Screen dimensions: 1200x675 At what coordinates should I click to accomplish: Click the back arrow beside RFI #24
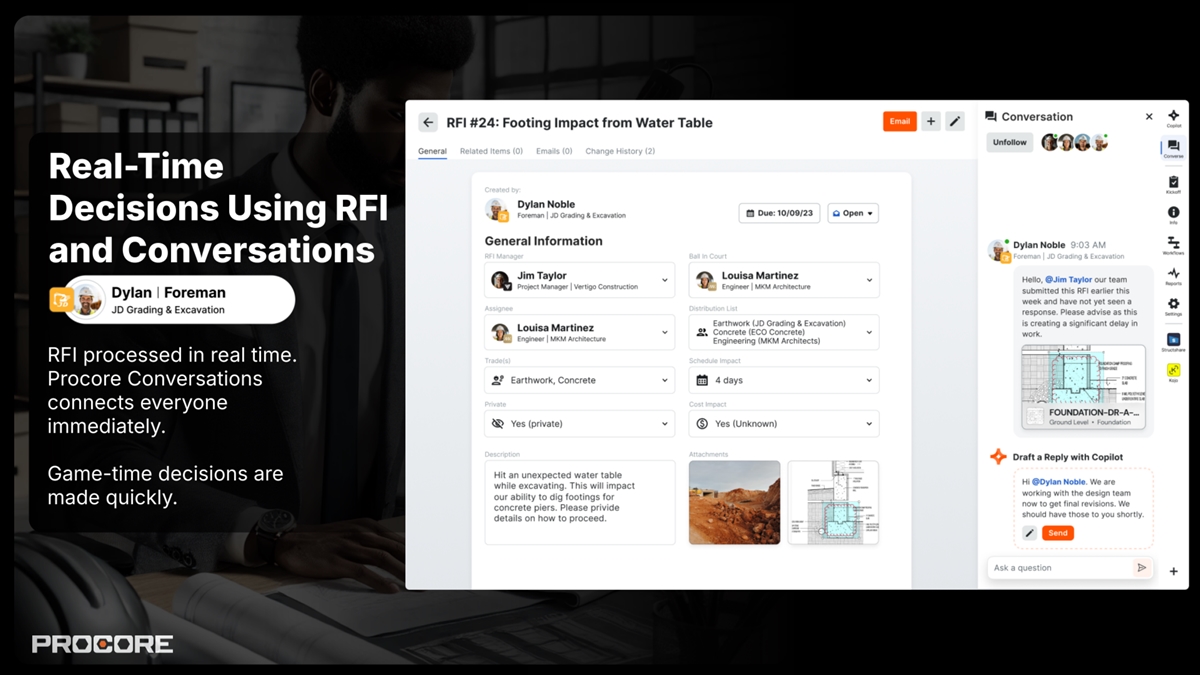[x=428, y=122]
